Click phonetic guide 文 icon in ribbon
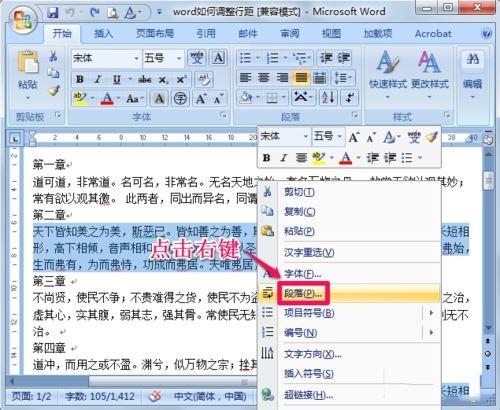Image resolution: width=500 pixels, height=410 pixels. (196, 58)
